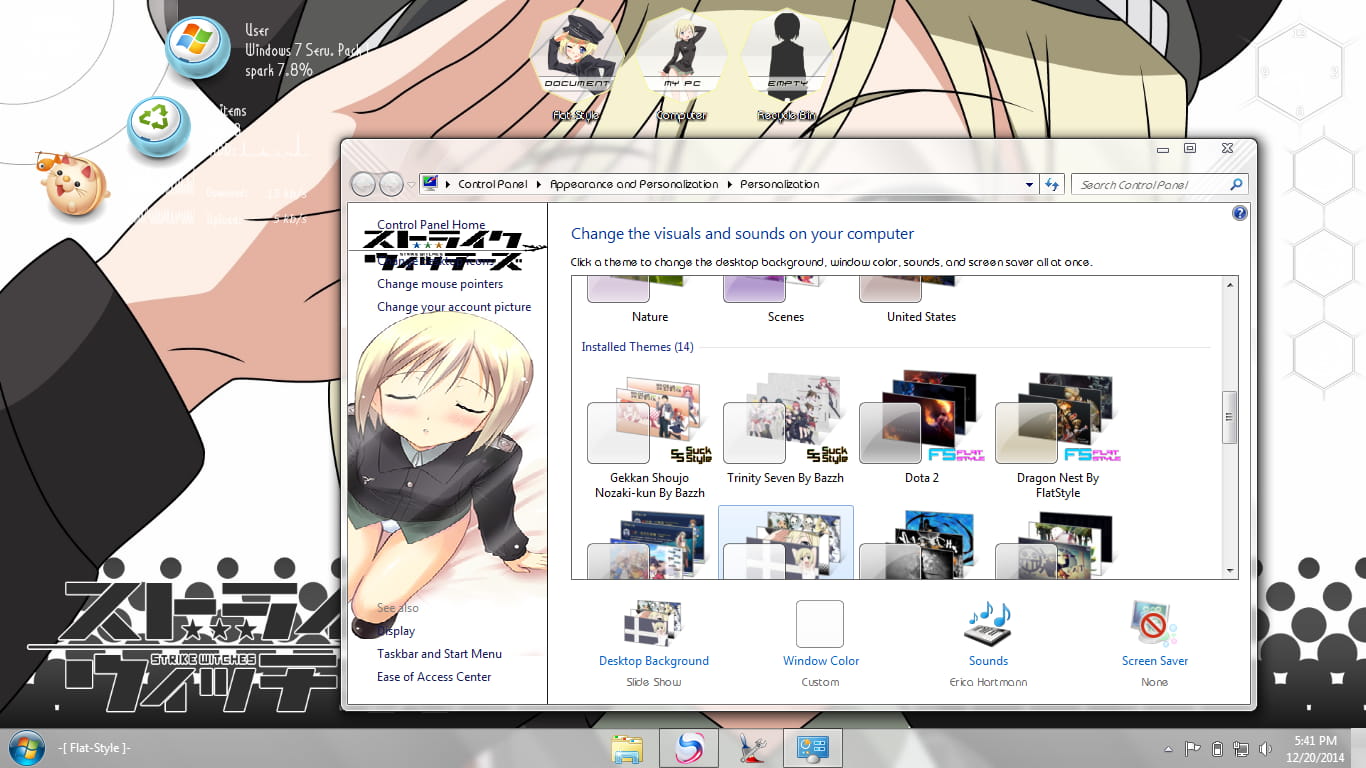
Task: Open Change your account picture link
Action: [x=454, y=307]
